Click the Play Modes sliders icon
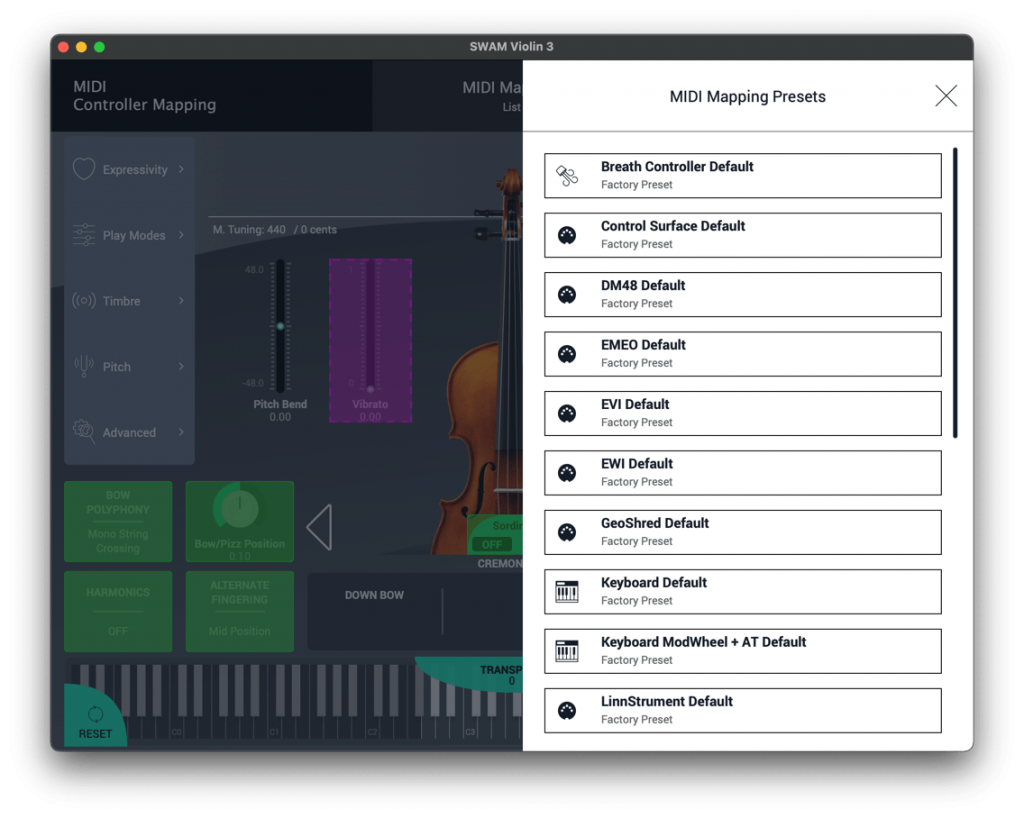 tap(84, 235)
